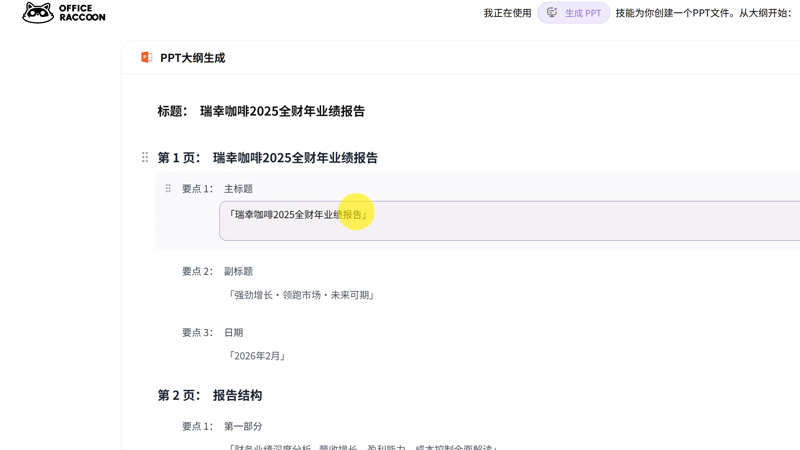The height and width of the screenshot is (450, 800).
Task: Click the icon inside 生成 PPT chip
Action: [x=552, y=13]
